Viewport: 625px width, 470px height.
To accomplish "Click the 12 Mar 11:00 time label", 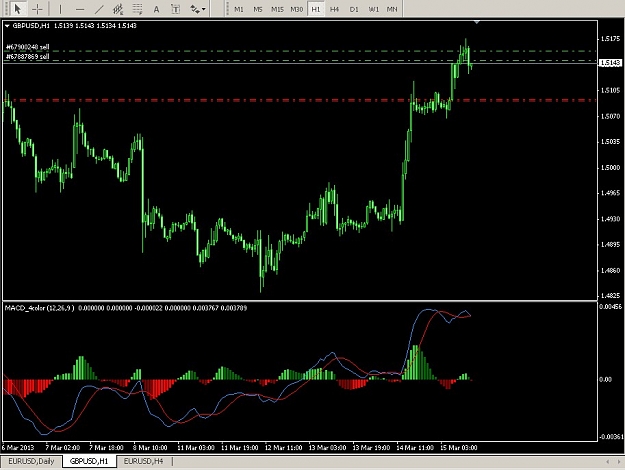I will click(x=283, y=448).
